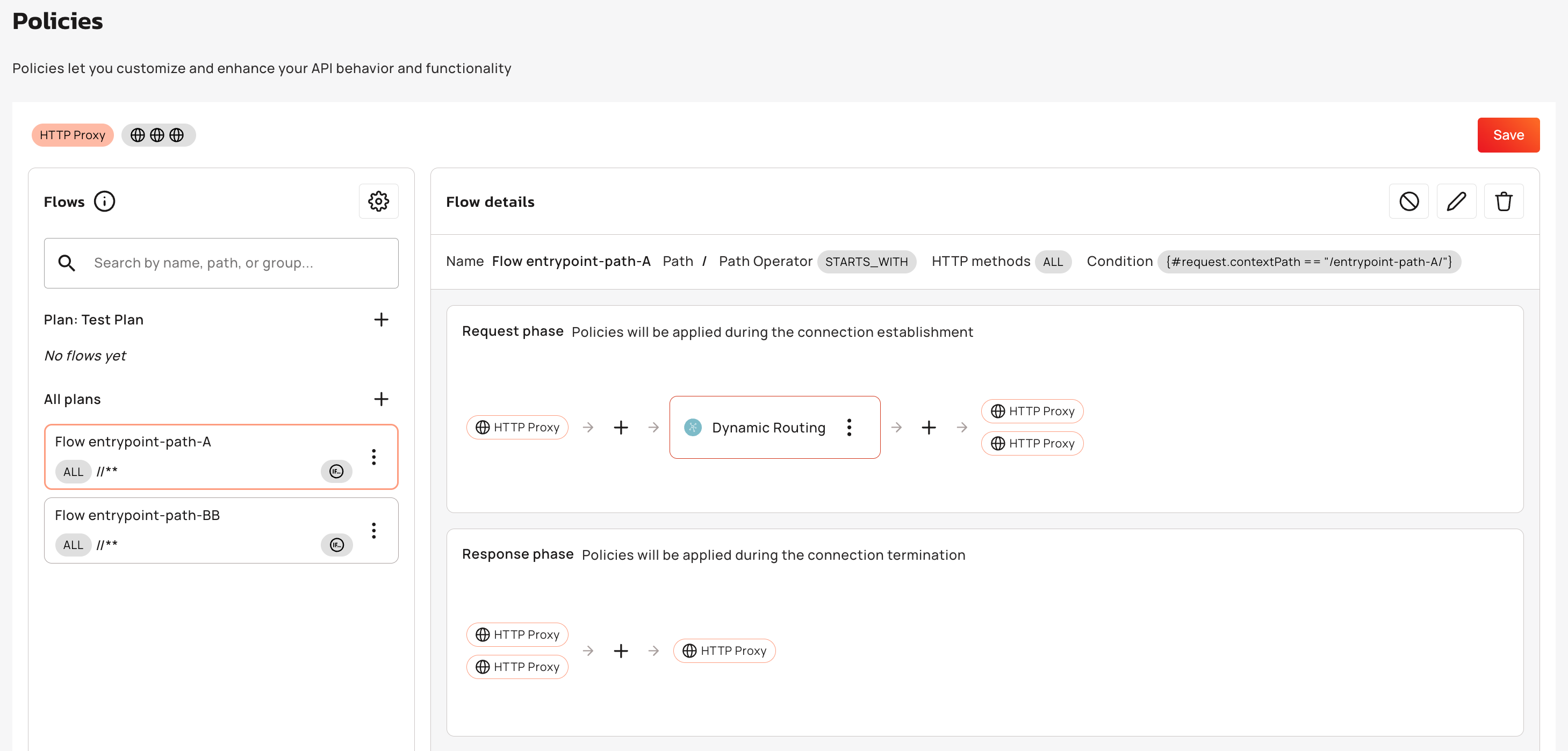The image size is (1568, 751).
Task: Open the flows settings gear
Action: (378, 201)
